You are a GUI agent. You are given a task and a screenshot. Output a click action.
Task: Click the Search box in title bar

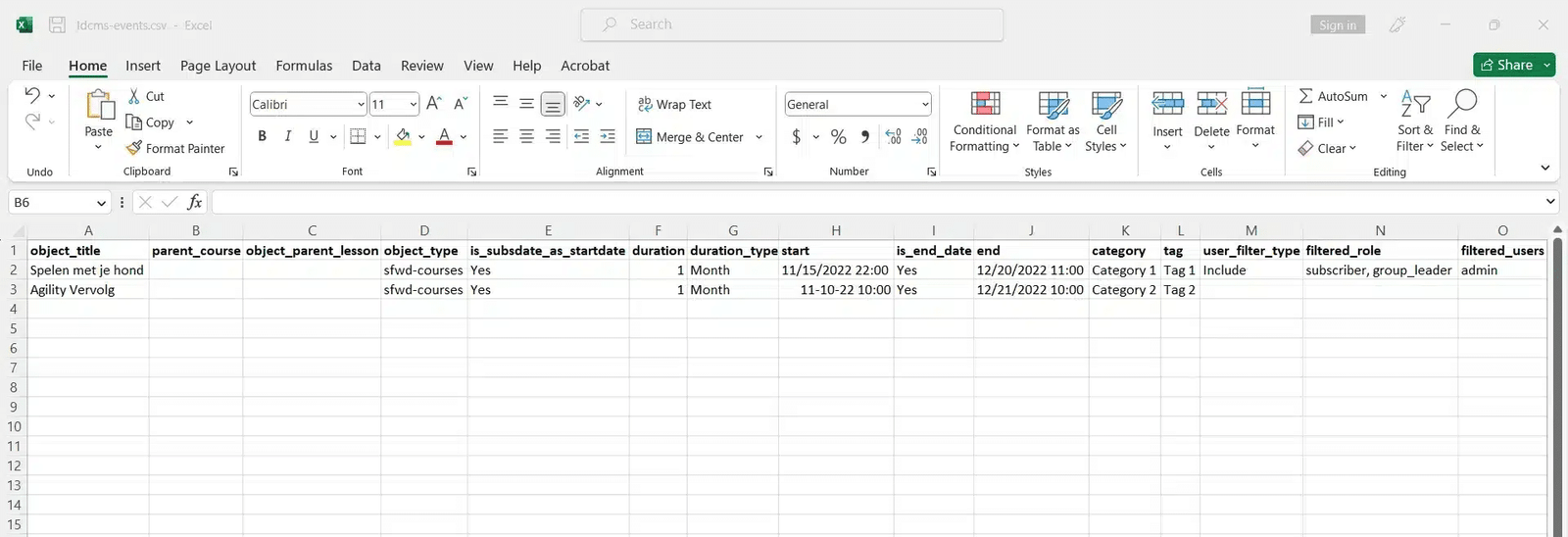coord(792,24)
